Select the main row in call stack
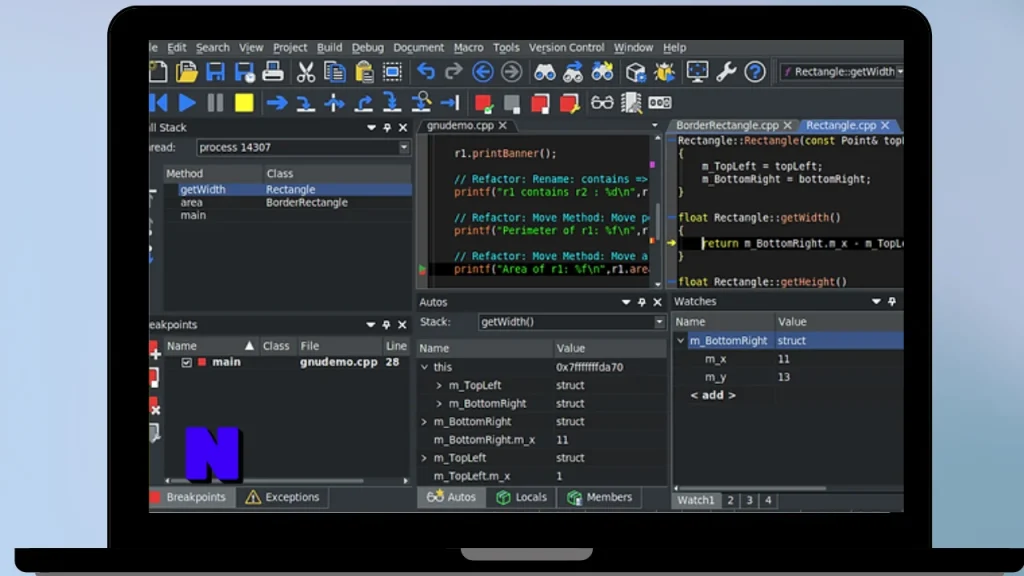Screen dimensions: 1024x576 (x=288, y=216)
